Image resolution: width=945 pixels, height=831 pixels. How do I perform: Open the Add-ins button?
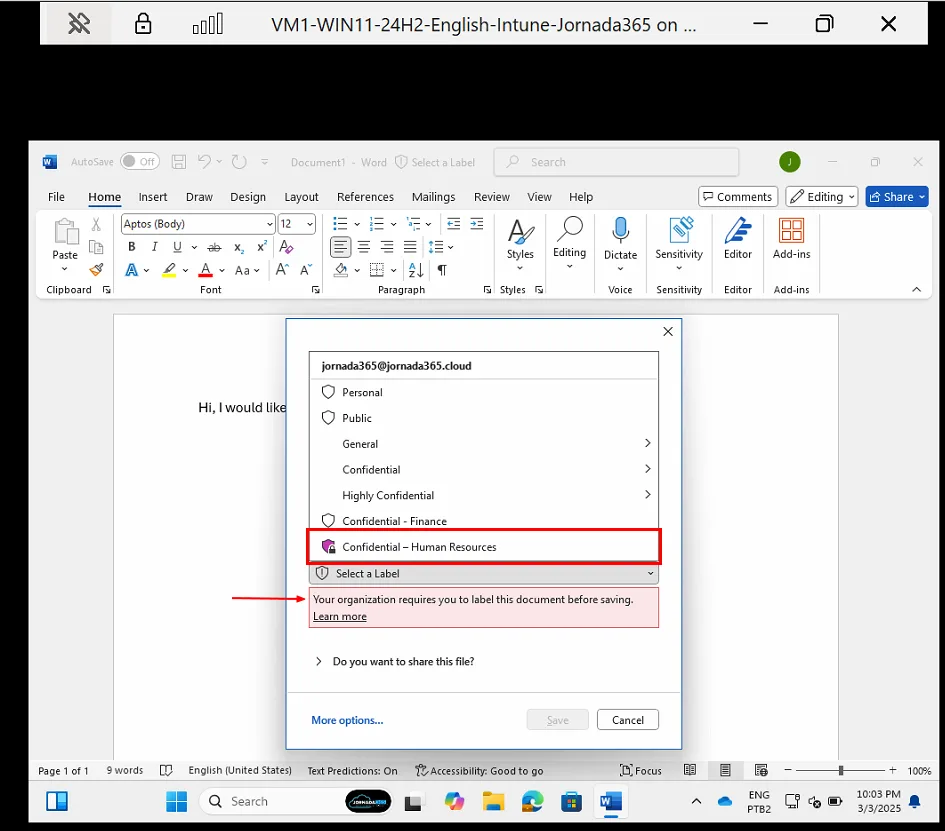[x=791, y=239]
